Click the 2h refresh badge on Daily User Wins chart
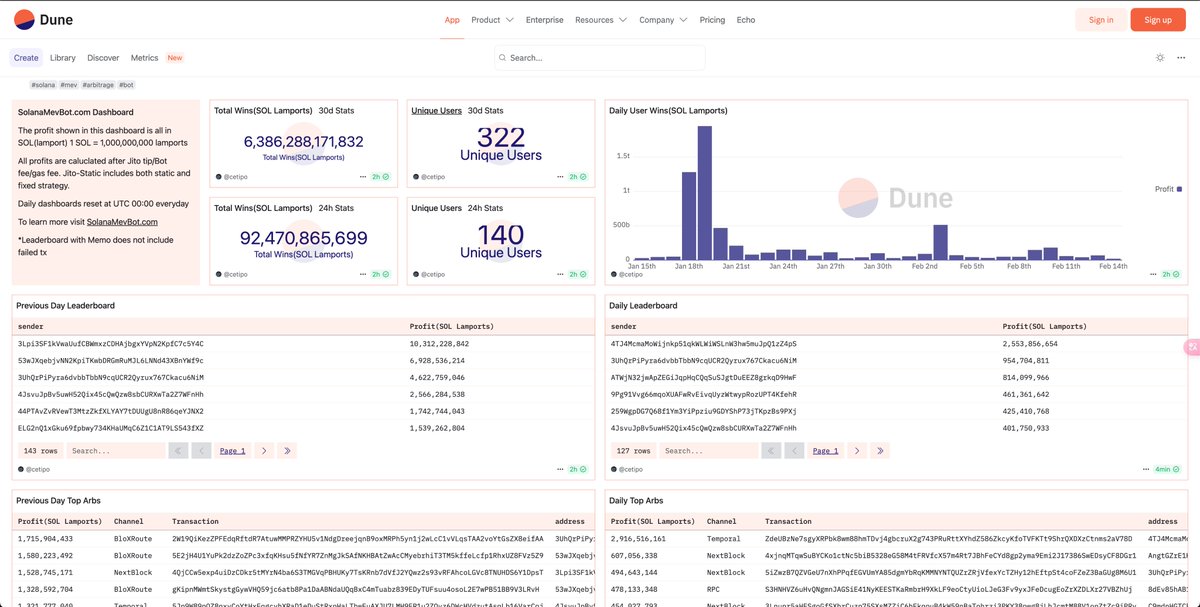Viewport: 1200px width, 607px height. [1170, 274]
